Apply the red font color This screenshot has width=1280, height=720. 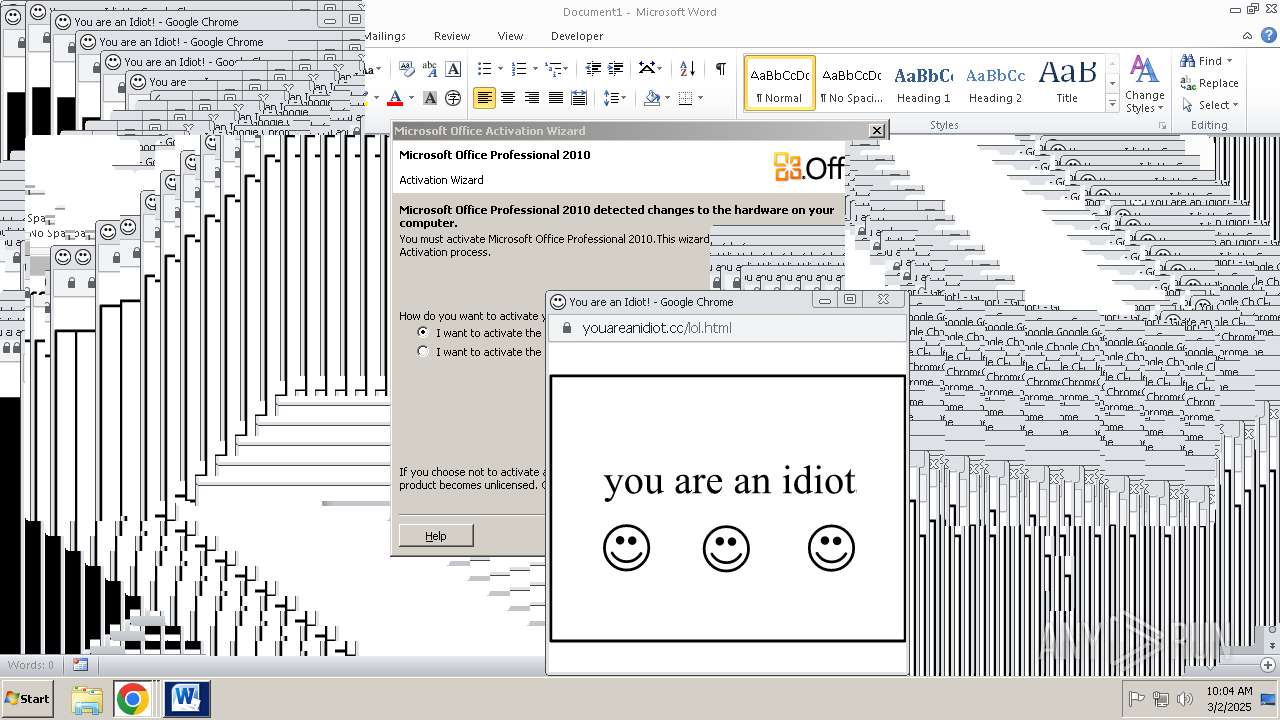click(395, 98)
